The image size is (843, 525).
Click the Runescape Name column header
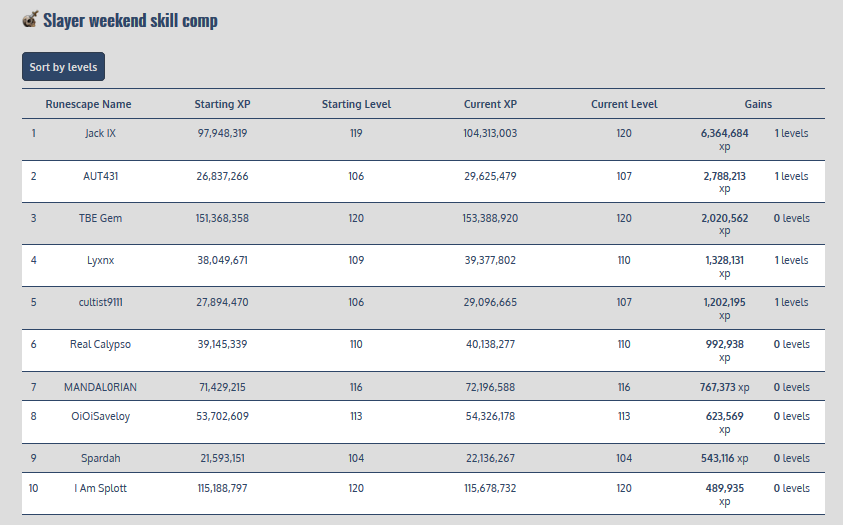click(88, 104)
